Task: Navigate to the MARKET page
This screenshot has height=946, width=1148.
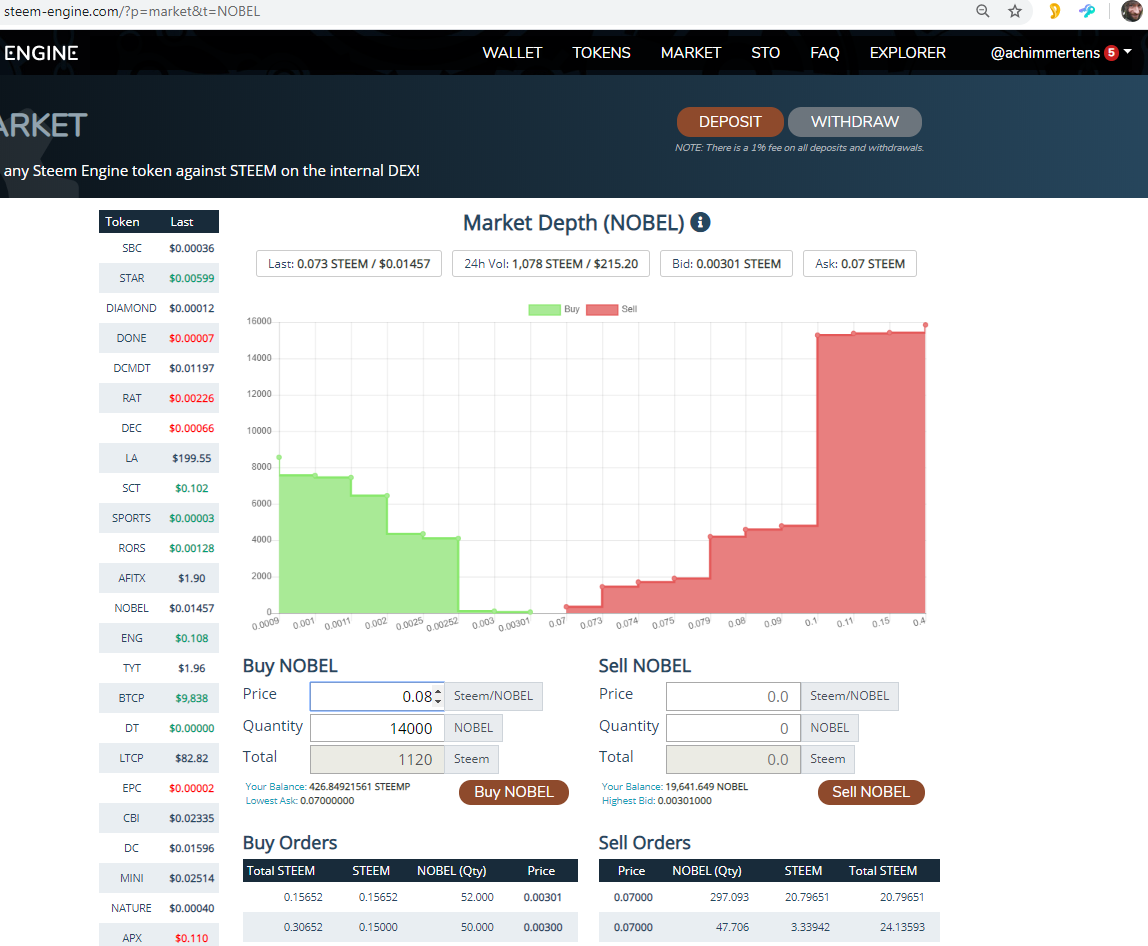Action: 690,53
